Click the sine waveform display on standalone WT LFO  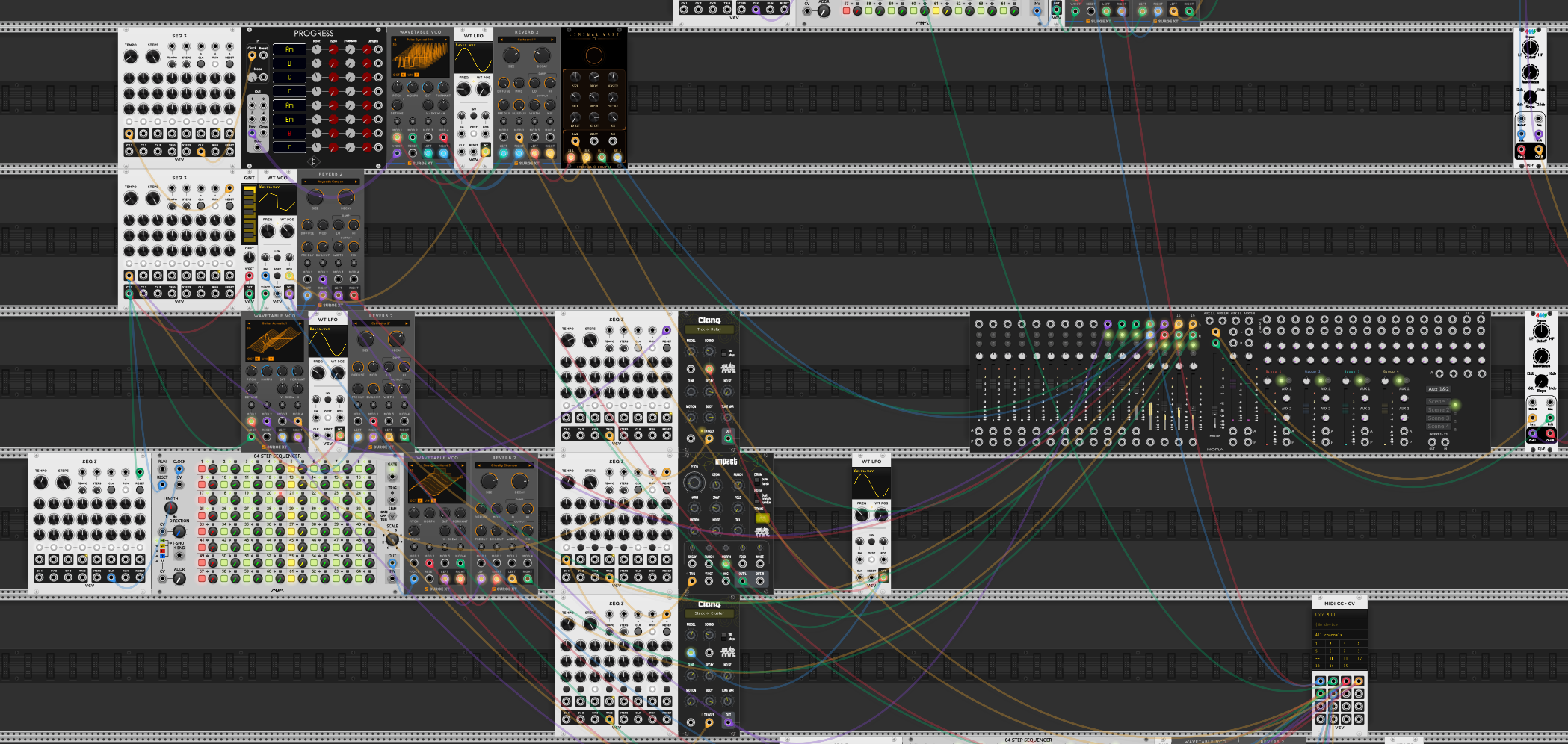click(871, 483)
